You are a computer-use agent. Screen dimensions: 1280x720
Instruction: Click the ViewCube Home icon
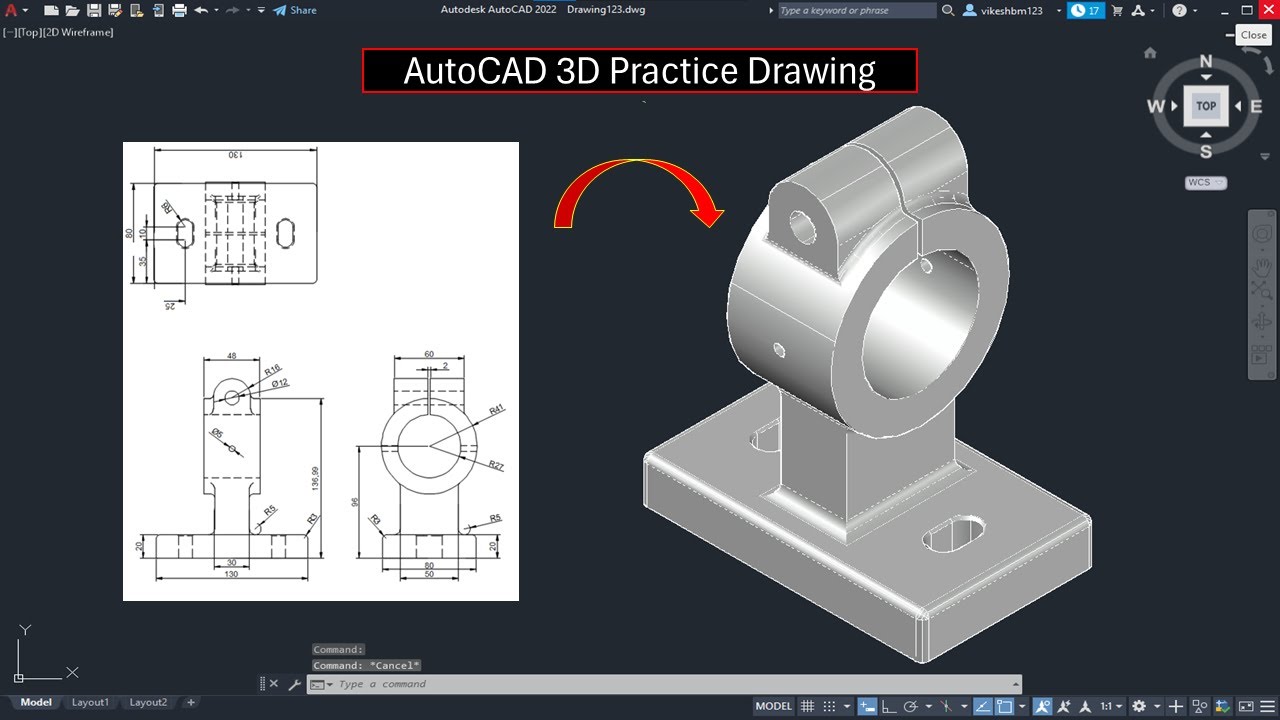tap(1150, 52)
